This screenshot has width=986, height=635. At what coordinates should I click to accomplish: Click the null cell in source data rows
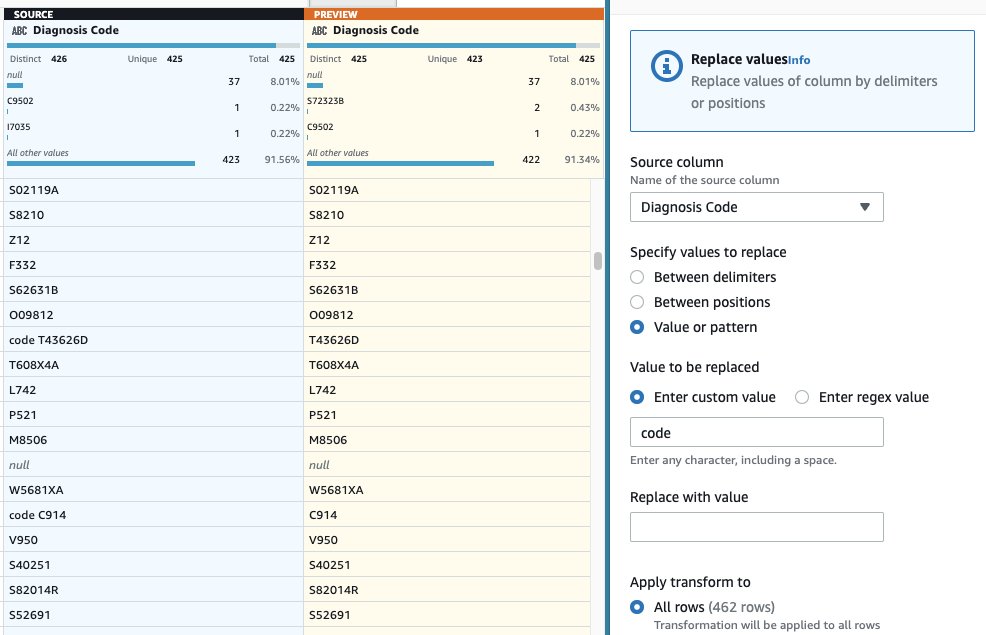[153, 465]
